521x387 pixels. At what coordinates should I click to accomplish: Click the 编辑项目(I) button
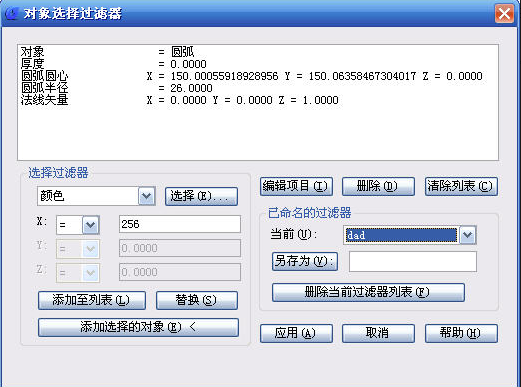(296, 186)
